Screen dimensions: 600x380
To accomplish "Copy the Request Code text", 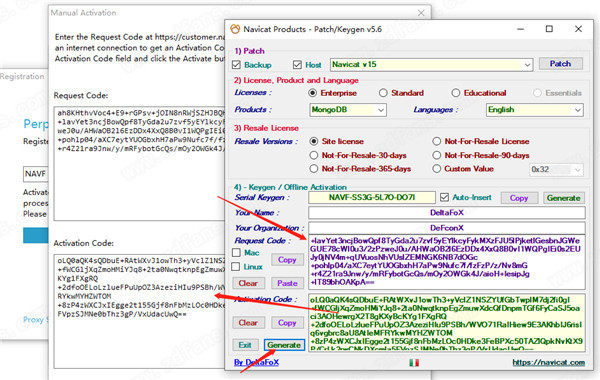I will pyautogui.click(x=287, y=259).
